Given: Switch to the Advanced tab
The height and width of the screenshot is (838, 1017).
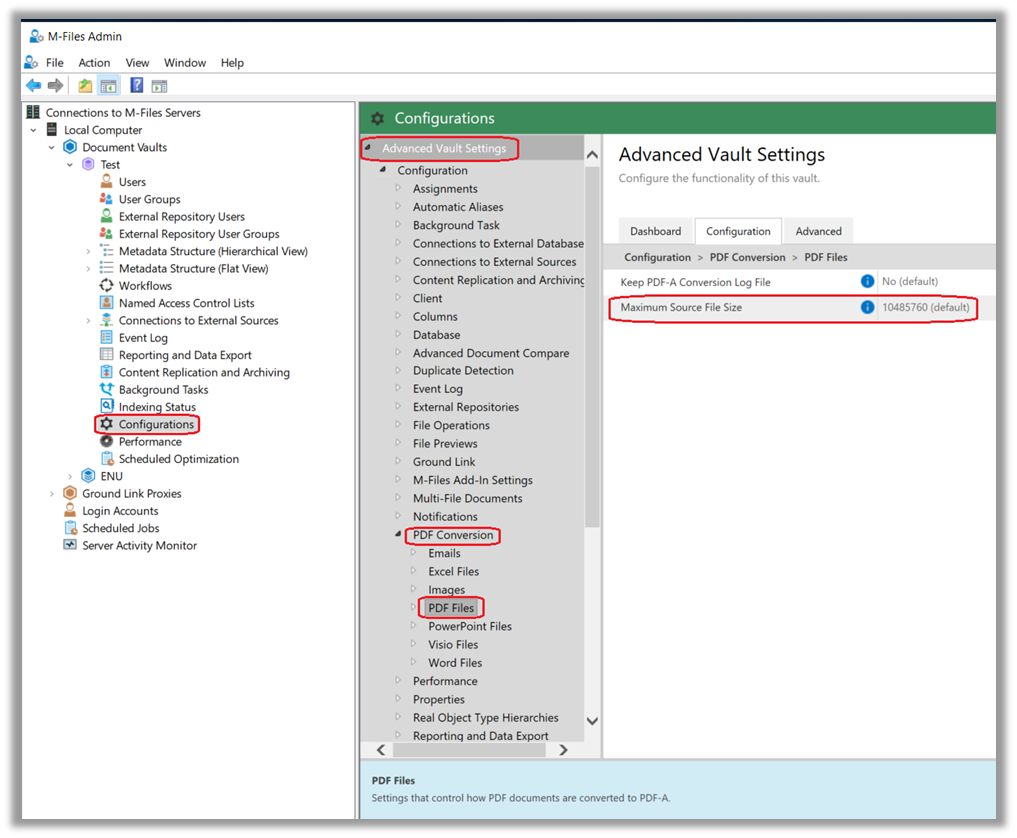Looking at the screenshot, I should click(x=819, y=231).
